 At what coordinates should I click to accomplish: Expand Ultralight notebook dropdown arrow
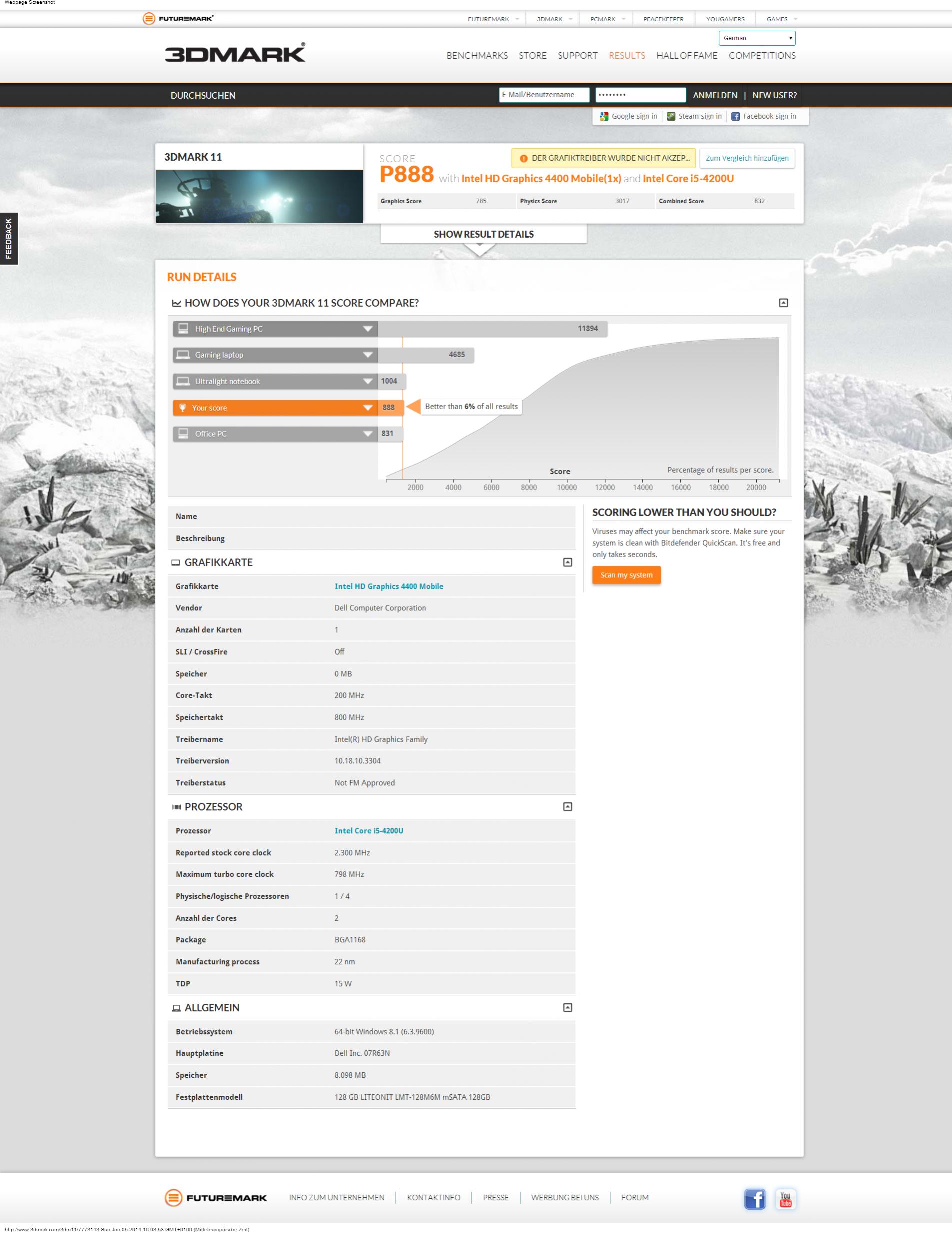[368, 381]
